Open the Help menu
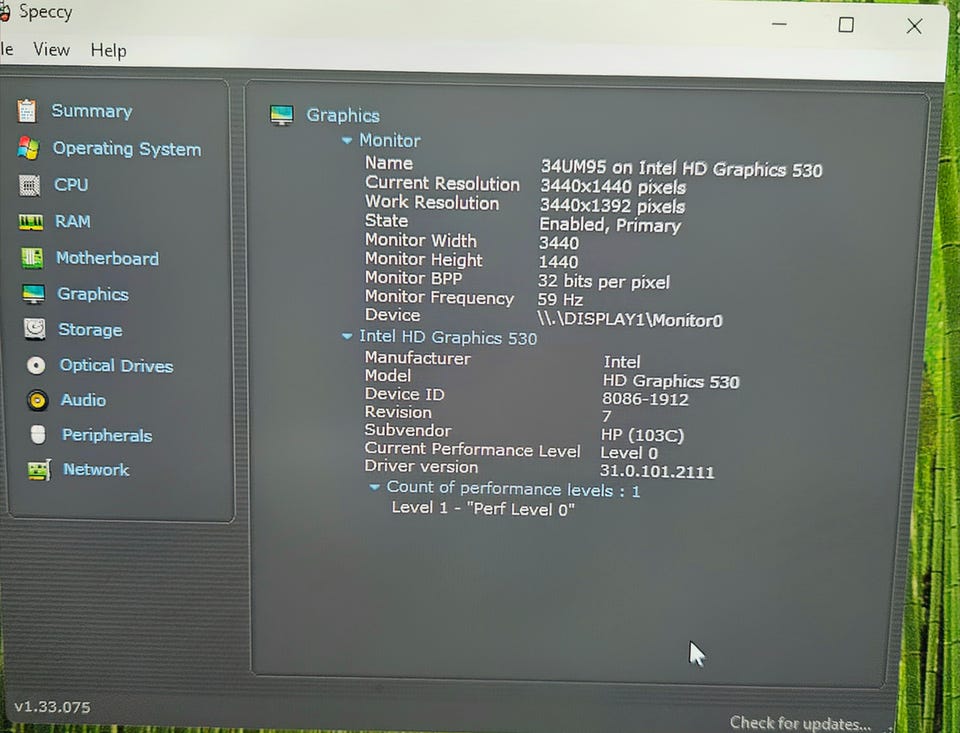 click(x=108, y=50)
